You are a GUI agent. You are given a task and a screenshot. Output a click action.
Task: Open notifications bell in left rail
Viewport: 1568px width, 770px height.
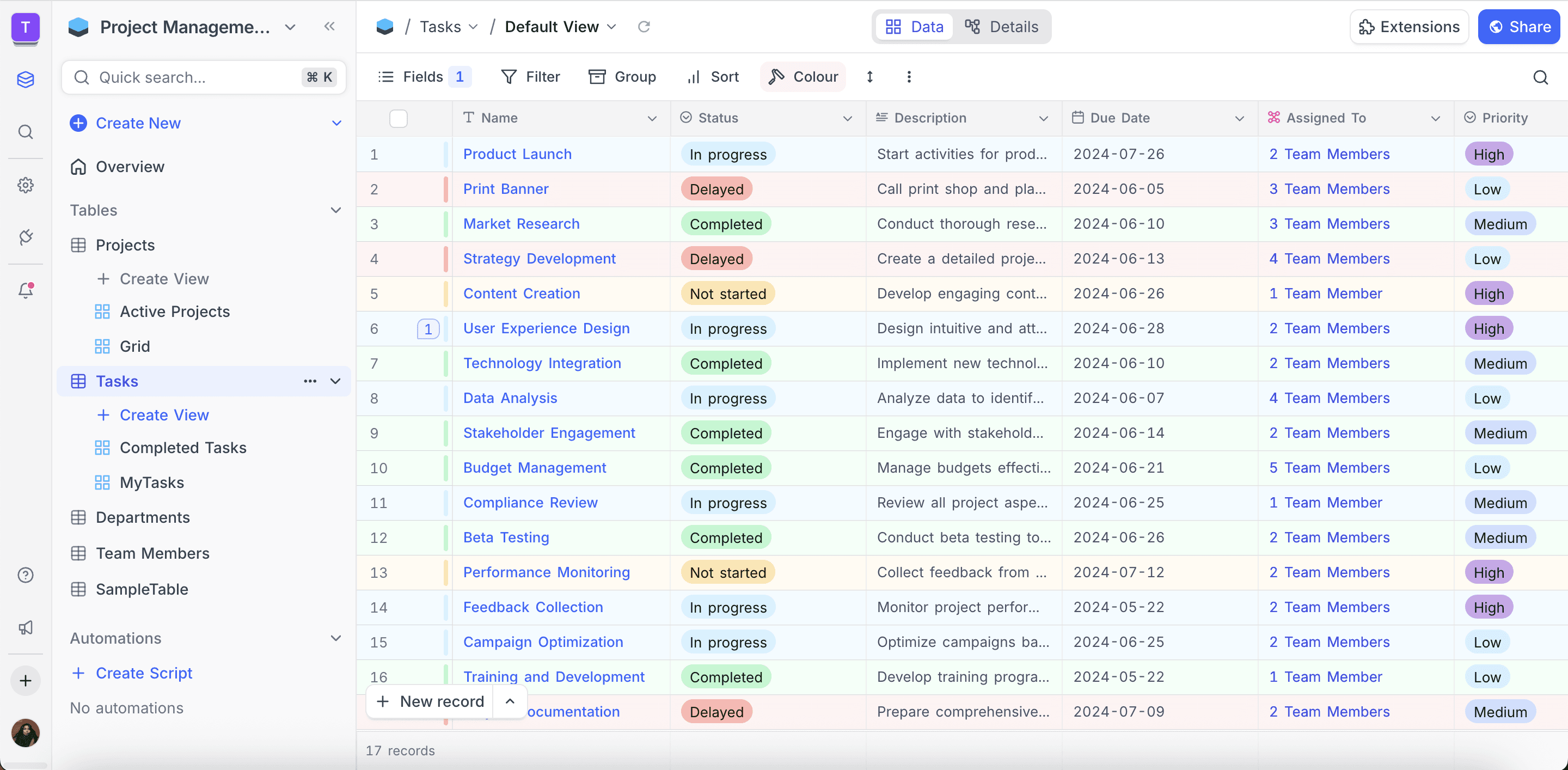point(25,290)
